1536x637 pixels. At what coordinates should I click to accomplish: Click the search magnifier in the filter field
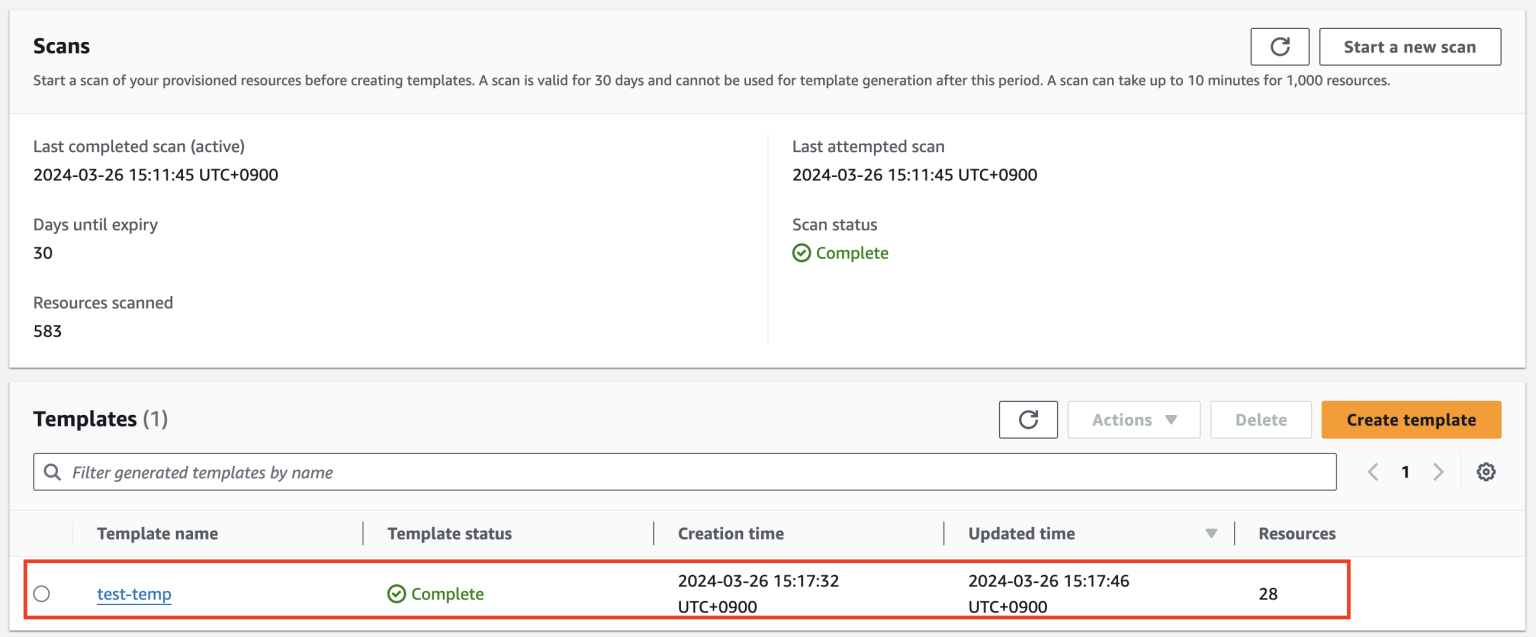click(51, 471)
